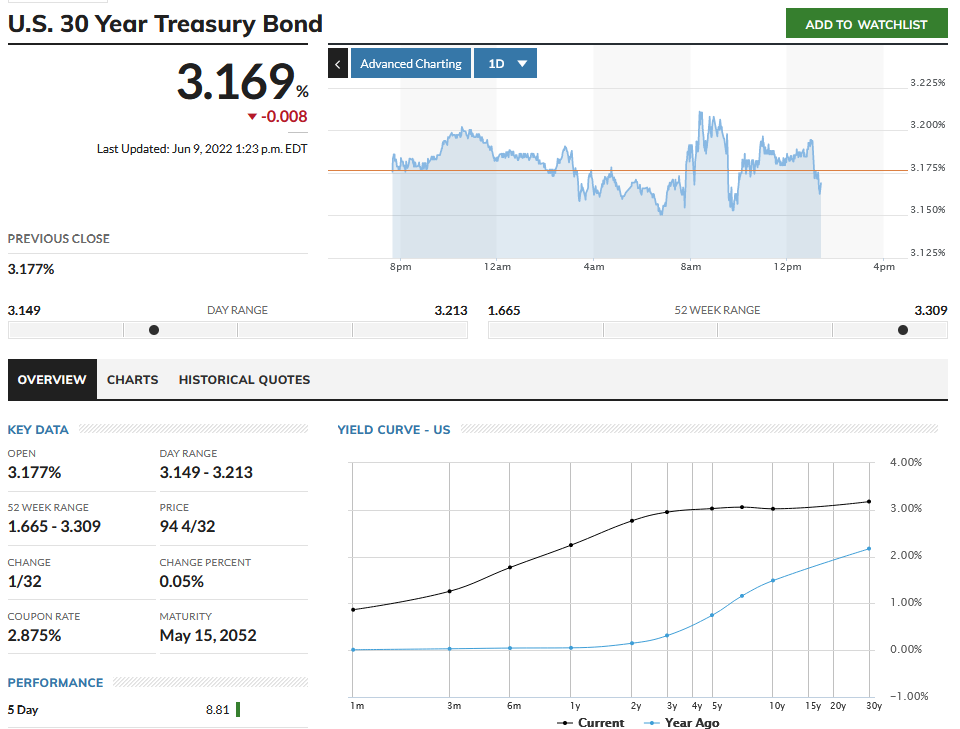Click the year-ago yield curve 10y point
960x729 pixels.
coord(773,580)
